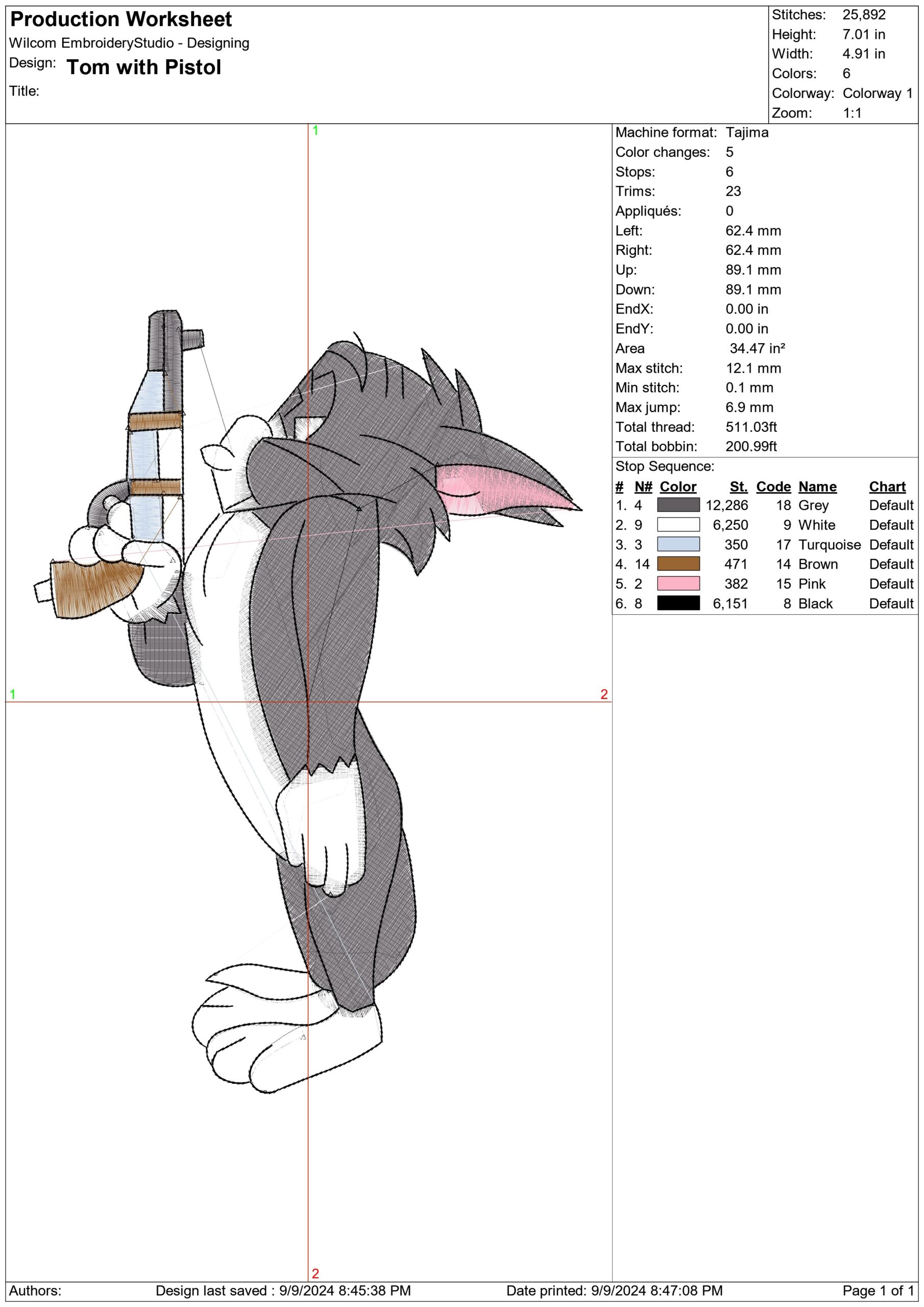Click the 'Stop Sequence:' label

[x=664, y=466]
